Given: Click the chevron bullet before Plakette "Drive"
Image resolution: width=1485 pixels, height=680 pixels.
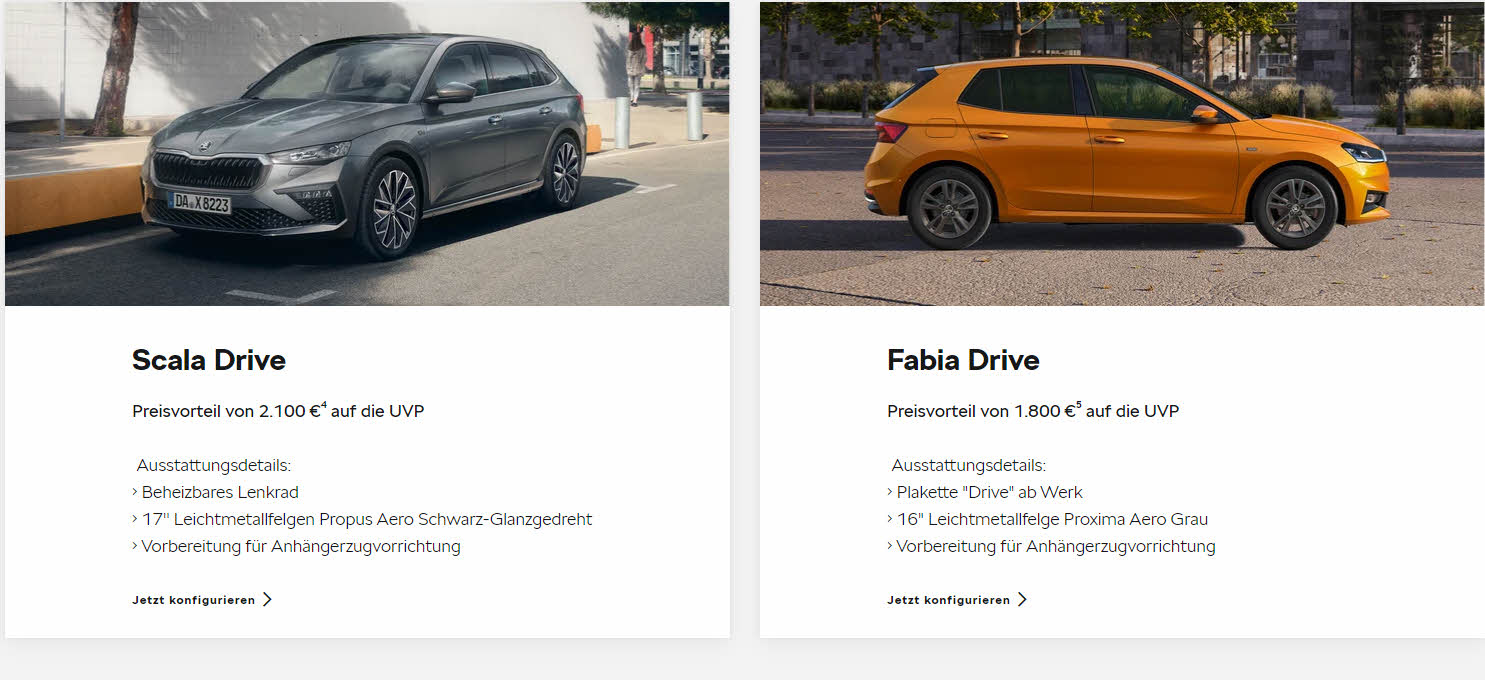Looking at the screenshot, I should click(890, 492).
